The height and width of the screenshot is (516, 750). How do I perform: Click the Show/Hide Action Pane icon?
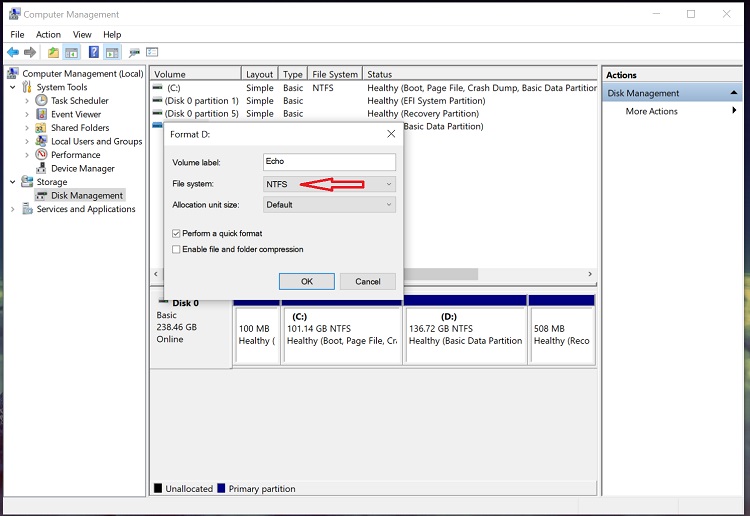(112, 52)
